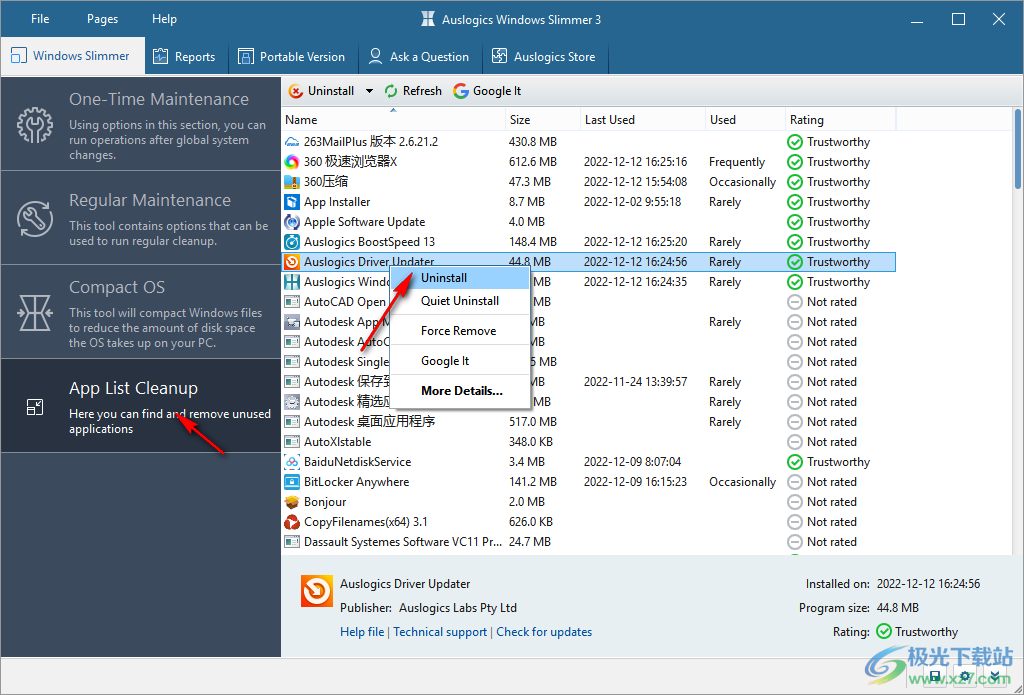Open settings via the gear icon at bottom right
The height and width of the screenshot is (695, 1024).
(x=965, y=676)
